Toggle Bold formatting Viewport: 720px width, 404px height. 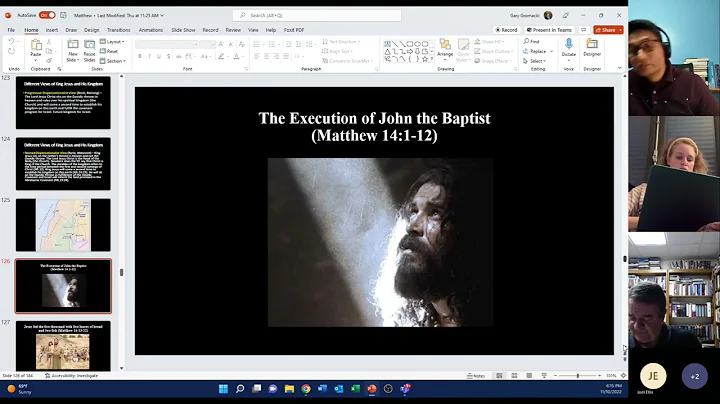click(140, 56)
